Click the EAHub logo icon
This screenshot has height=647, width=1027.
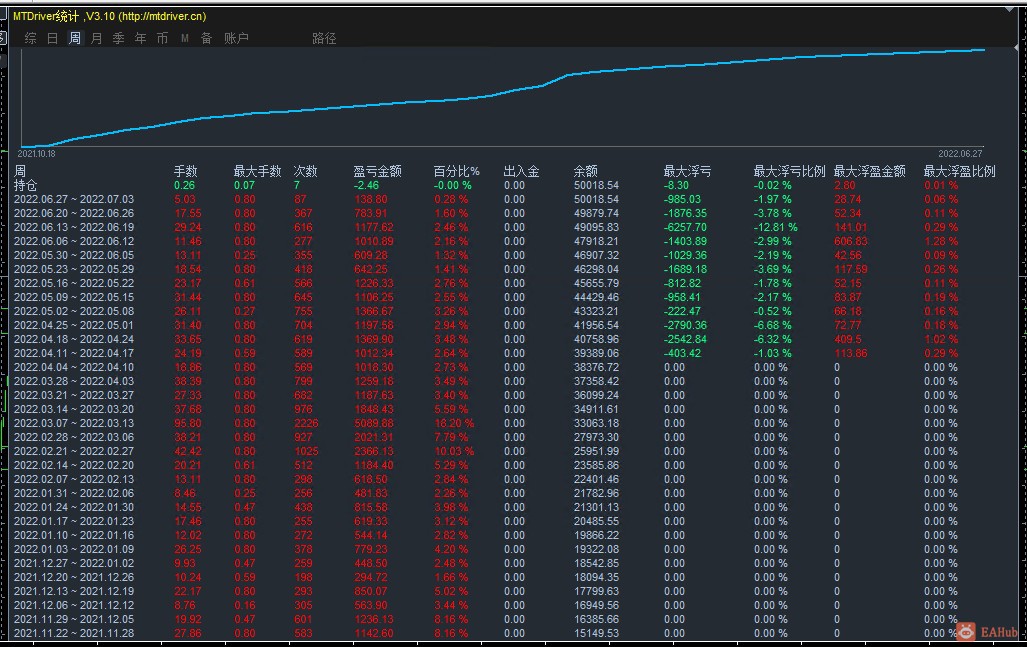[x=966, y=631]
